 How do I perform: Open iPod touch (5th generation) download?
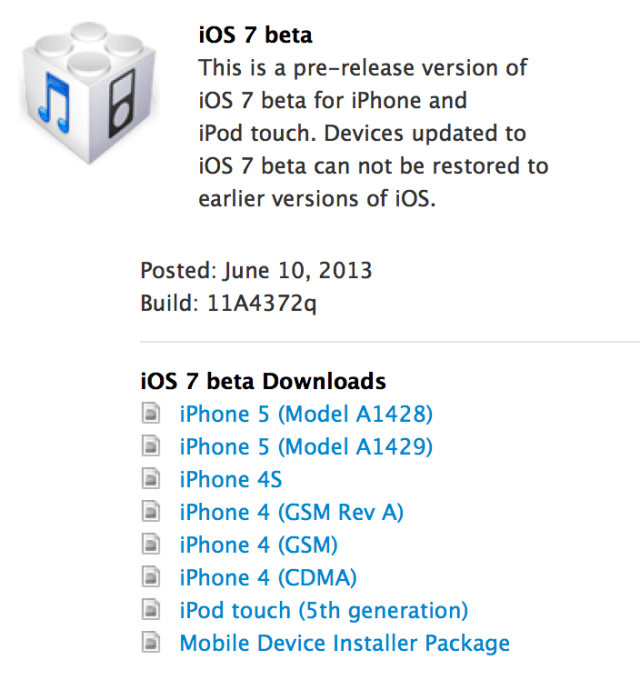323,611
